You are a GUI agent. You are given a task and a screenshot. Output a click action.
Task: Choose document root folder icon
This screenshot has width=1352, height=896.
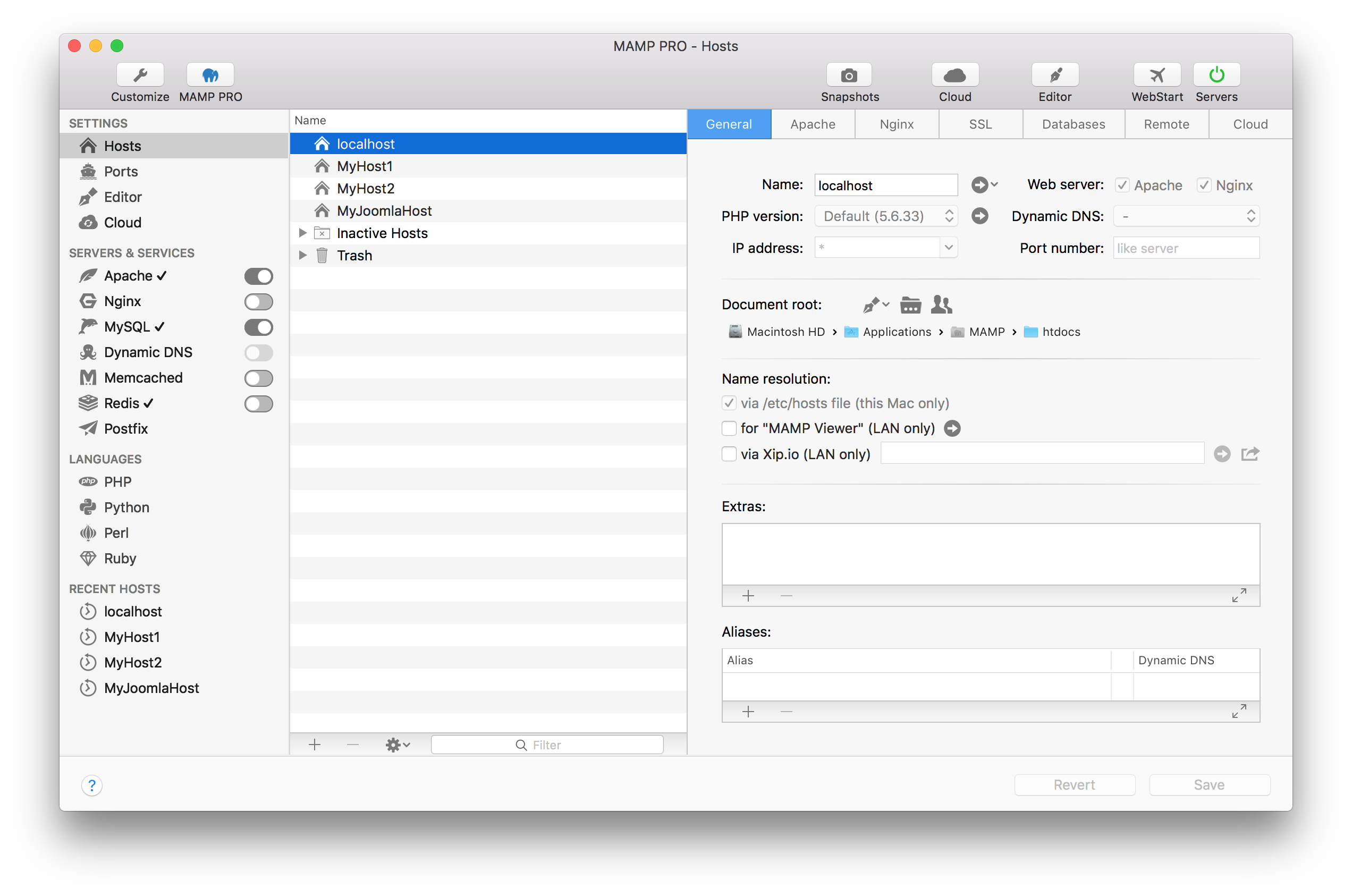pos(910,305)
